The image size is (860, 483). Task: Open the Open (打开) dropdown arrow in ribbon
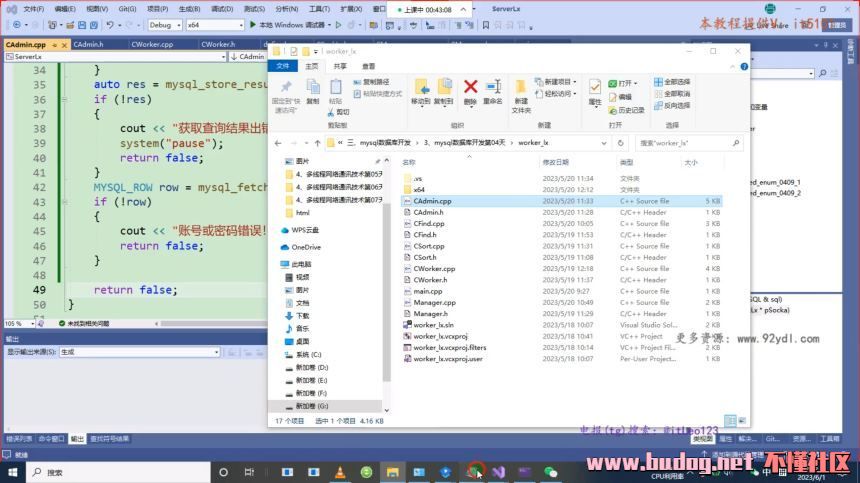coord(635,83)
